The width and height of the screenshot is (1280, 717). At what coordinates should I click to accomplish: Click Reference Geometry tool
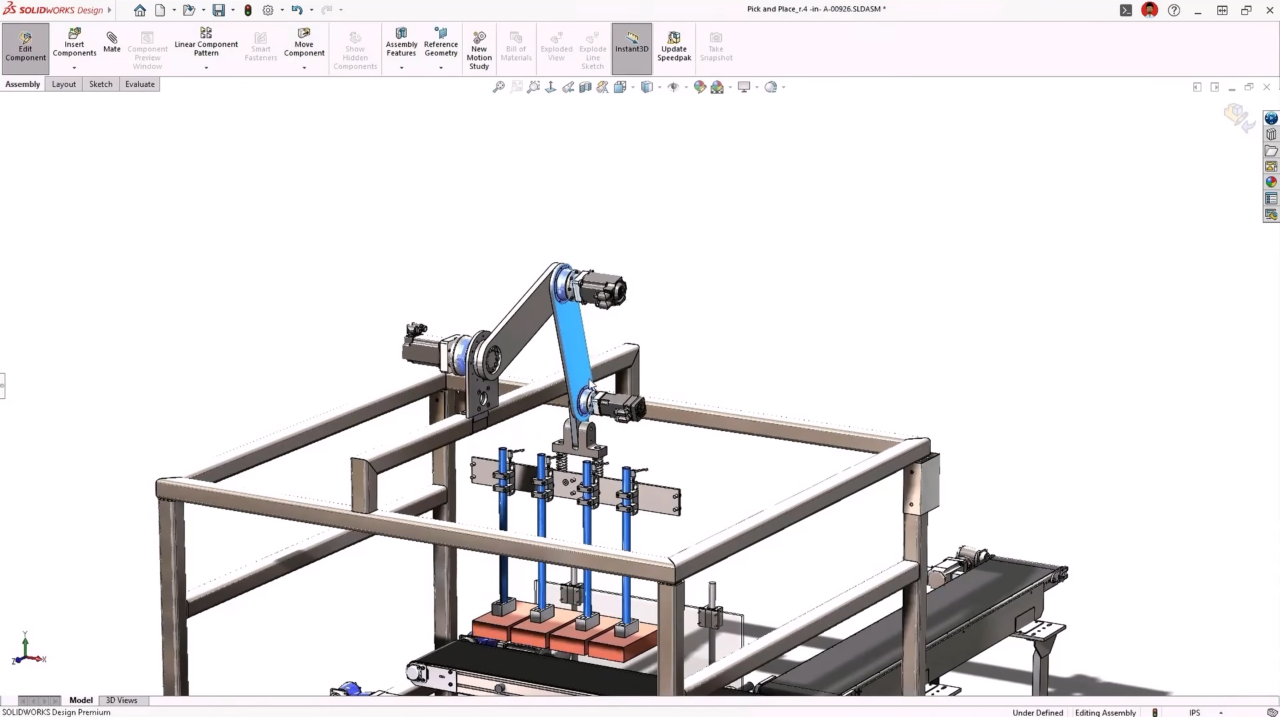tap(441, 44)
